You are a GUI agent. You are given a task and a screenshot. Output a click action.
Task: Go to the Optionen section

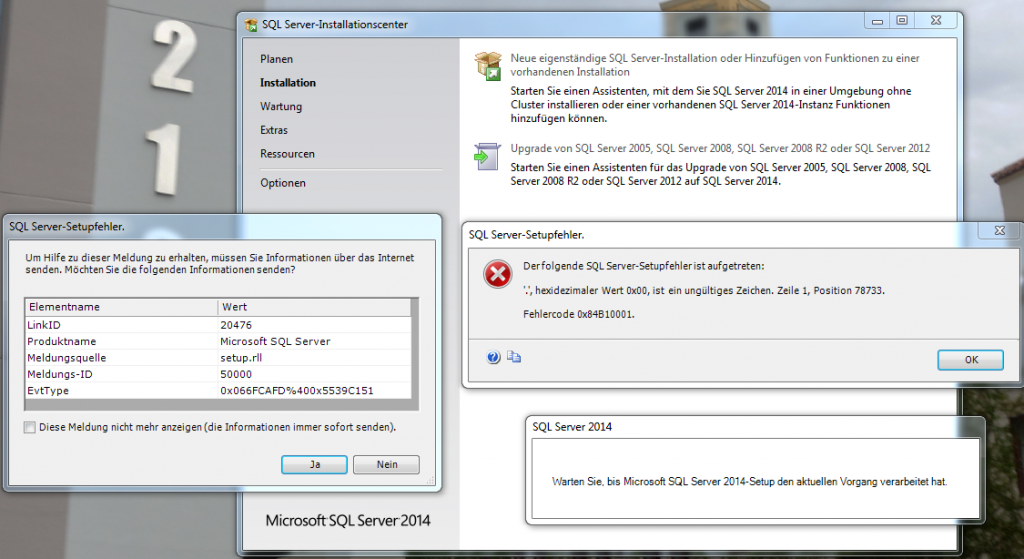[283, 183]
